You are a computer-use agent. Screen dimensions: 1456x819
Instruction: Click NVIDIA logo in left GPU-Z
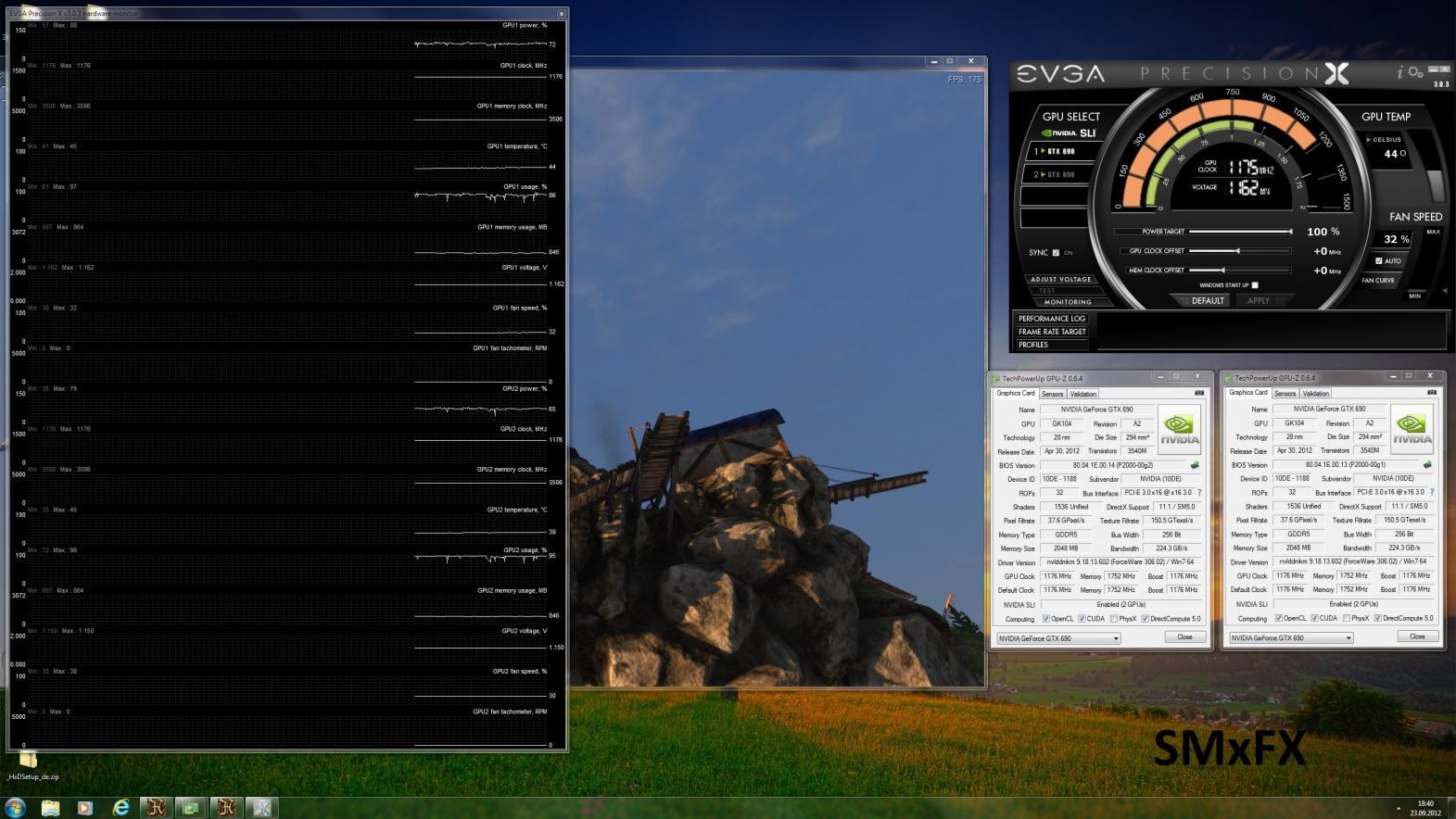click(x=1179, y=429)
